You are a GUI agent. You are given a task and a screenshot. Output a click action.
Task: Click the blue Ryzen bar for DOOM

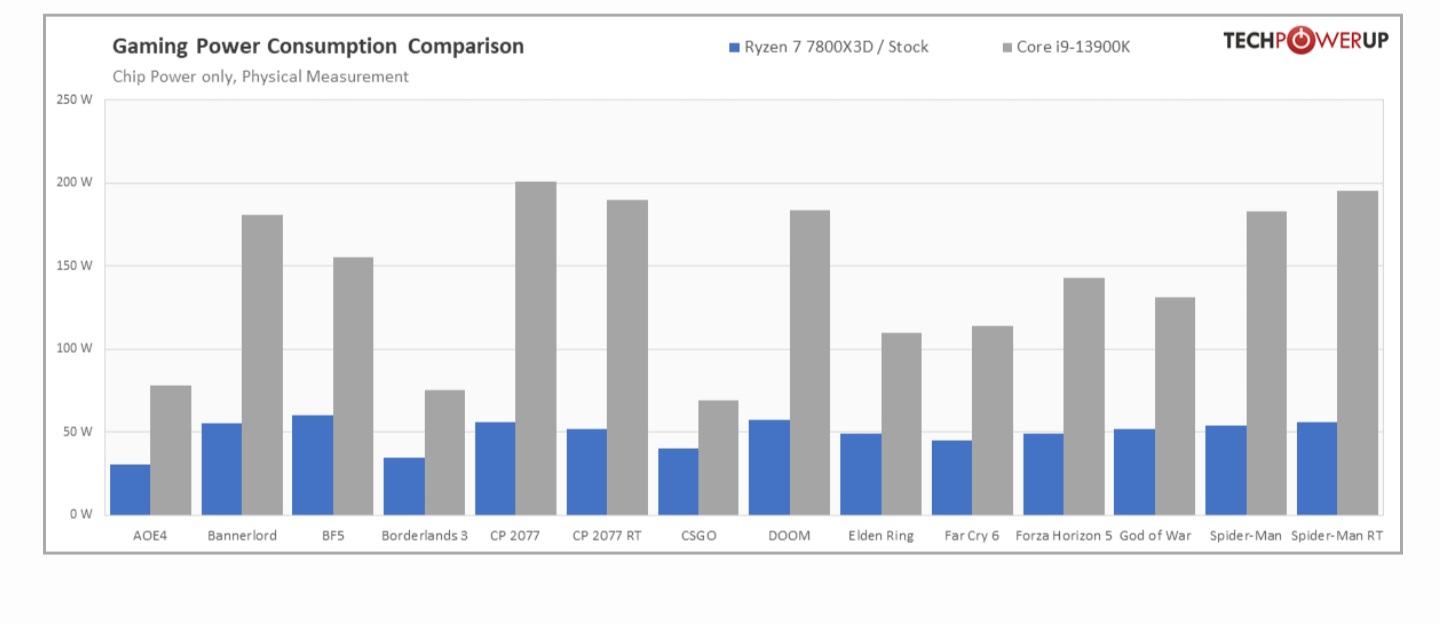pos(769,467)
